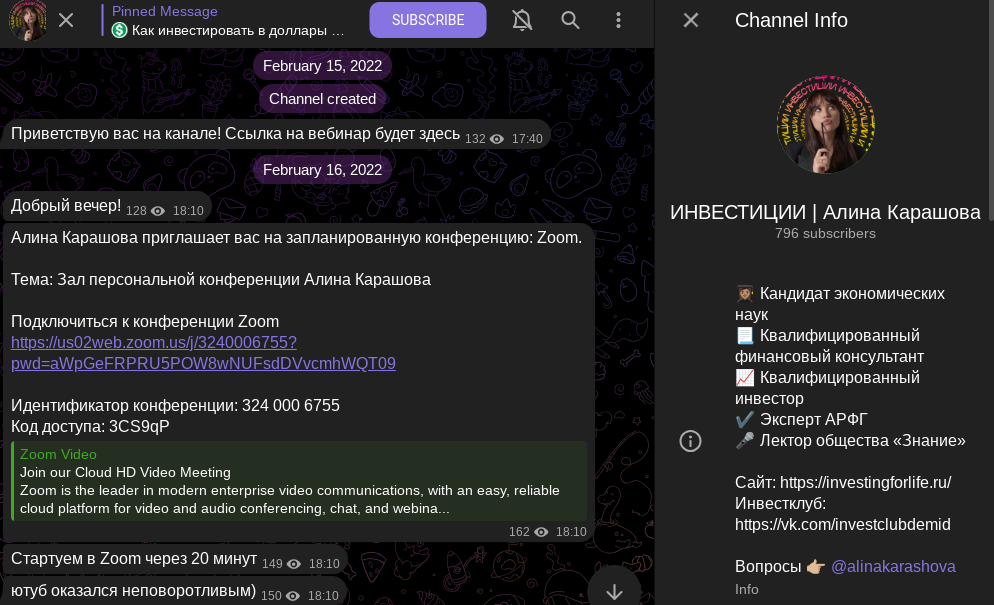The height and width of the screenshot is (605, 994).
Task: Click the February 15, 2022 date badge
Action: [322, 66]
